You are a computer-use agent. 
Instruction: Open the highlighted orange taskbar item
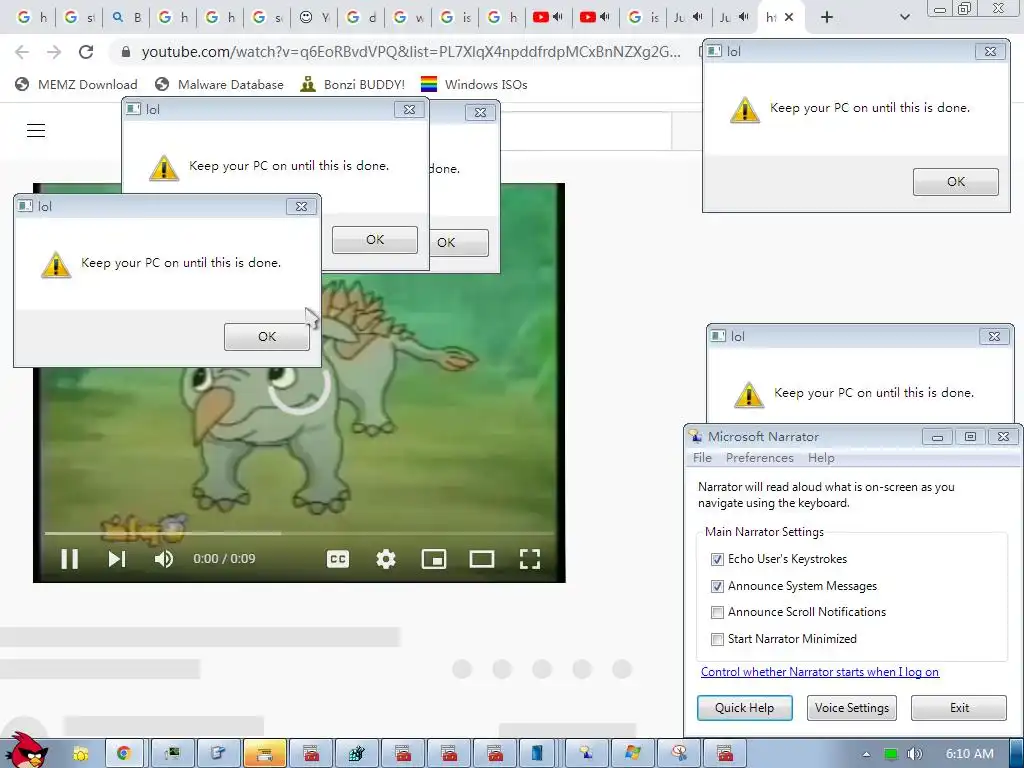coord(264,754)
